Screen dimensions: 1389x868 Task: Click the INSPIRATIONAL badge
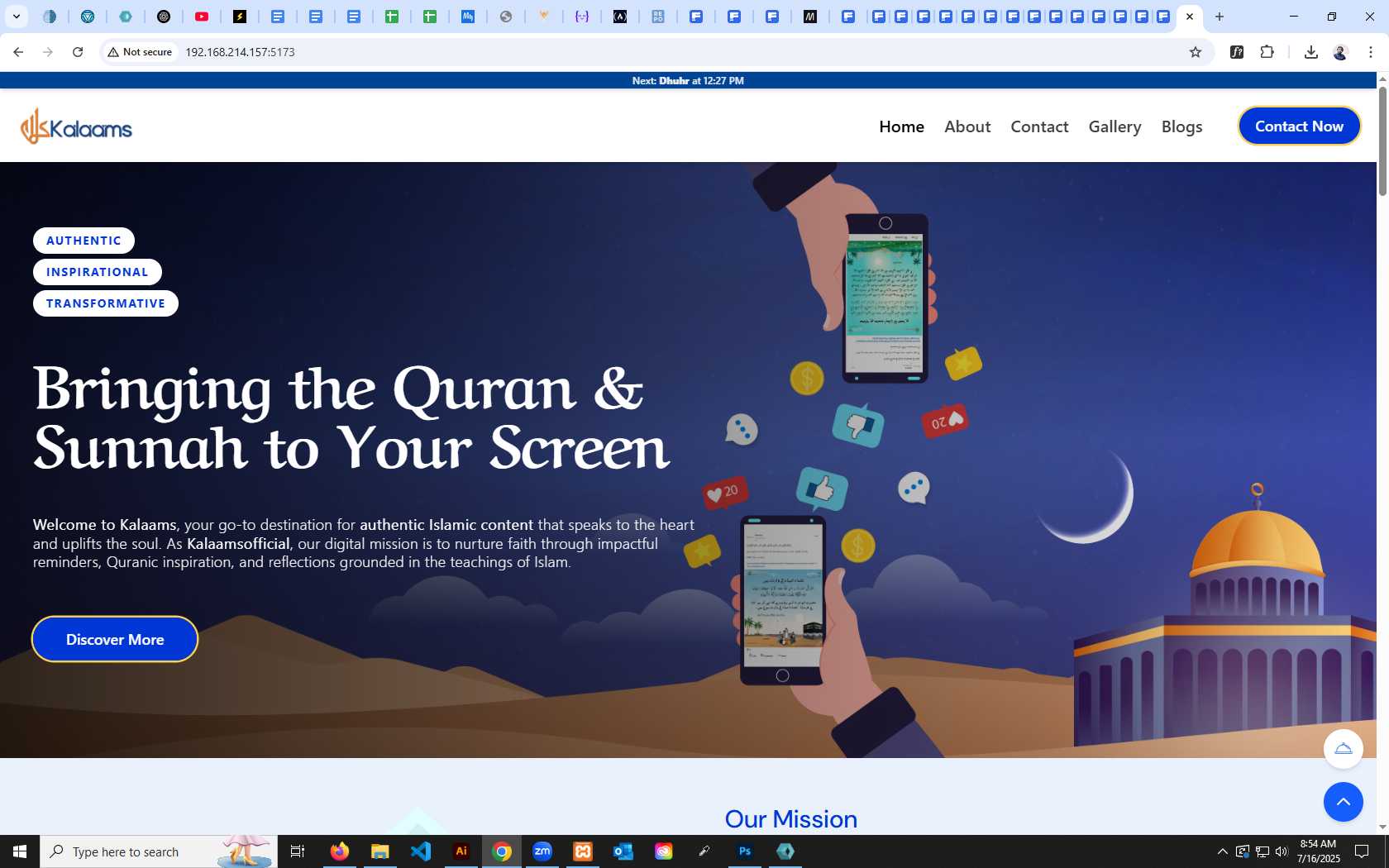97,272
